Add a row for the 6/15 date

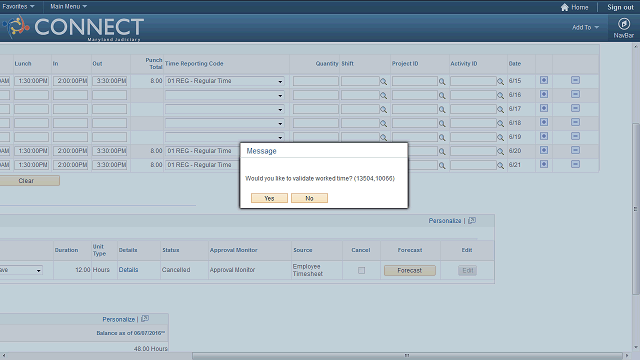tap(544, 80)
